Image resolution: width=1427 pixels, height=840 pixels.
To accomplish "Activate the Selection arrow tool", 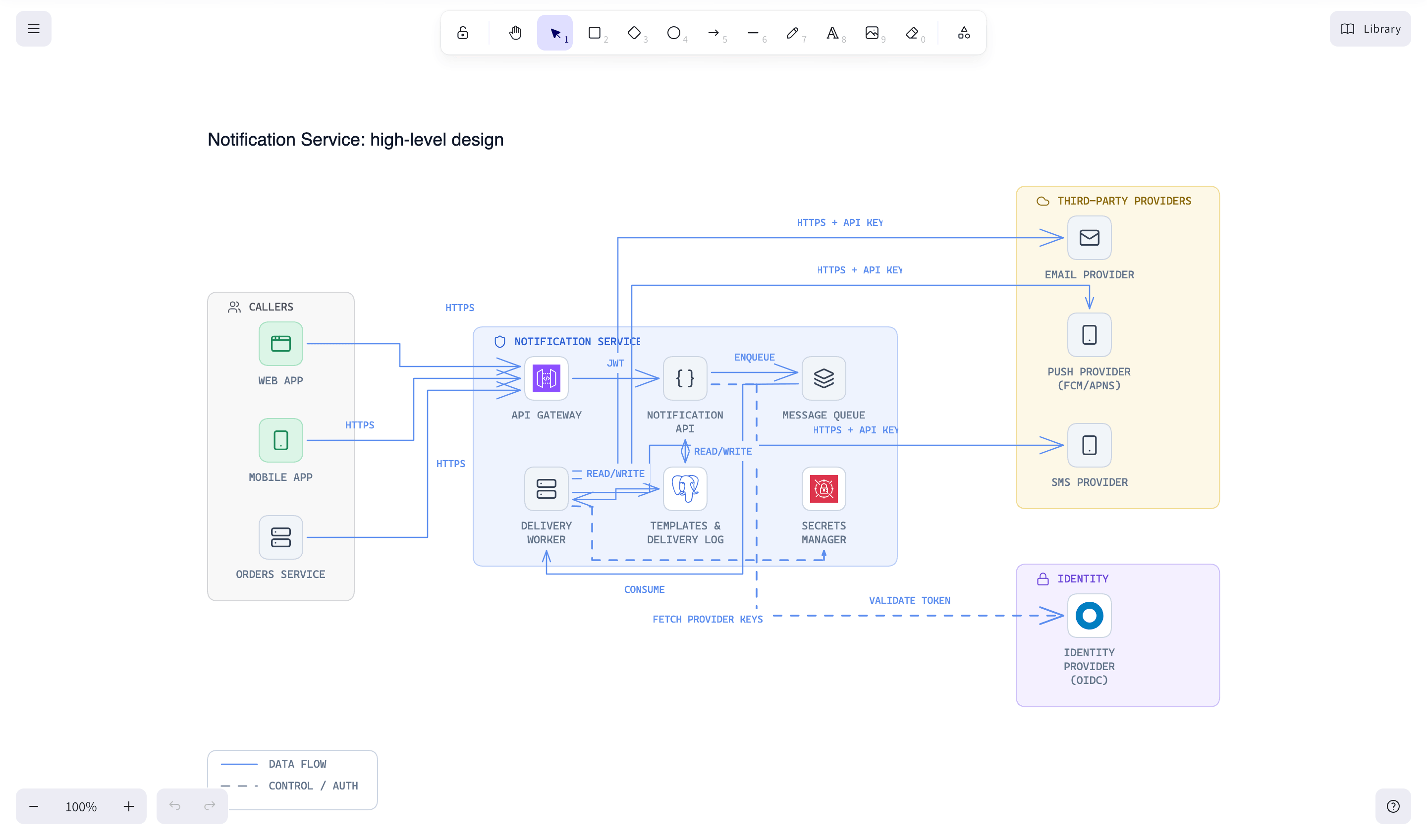I will pos(555,33).
